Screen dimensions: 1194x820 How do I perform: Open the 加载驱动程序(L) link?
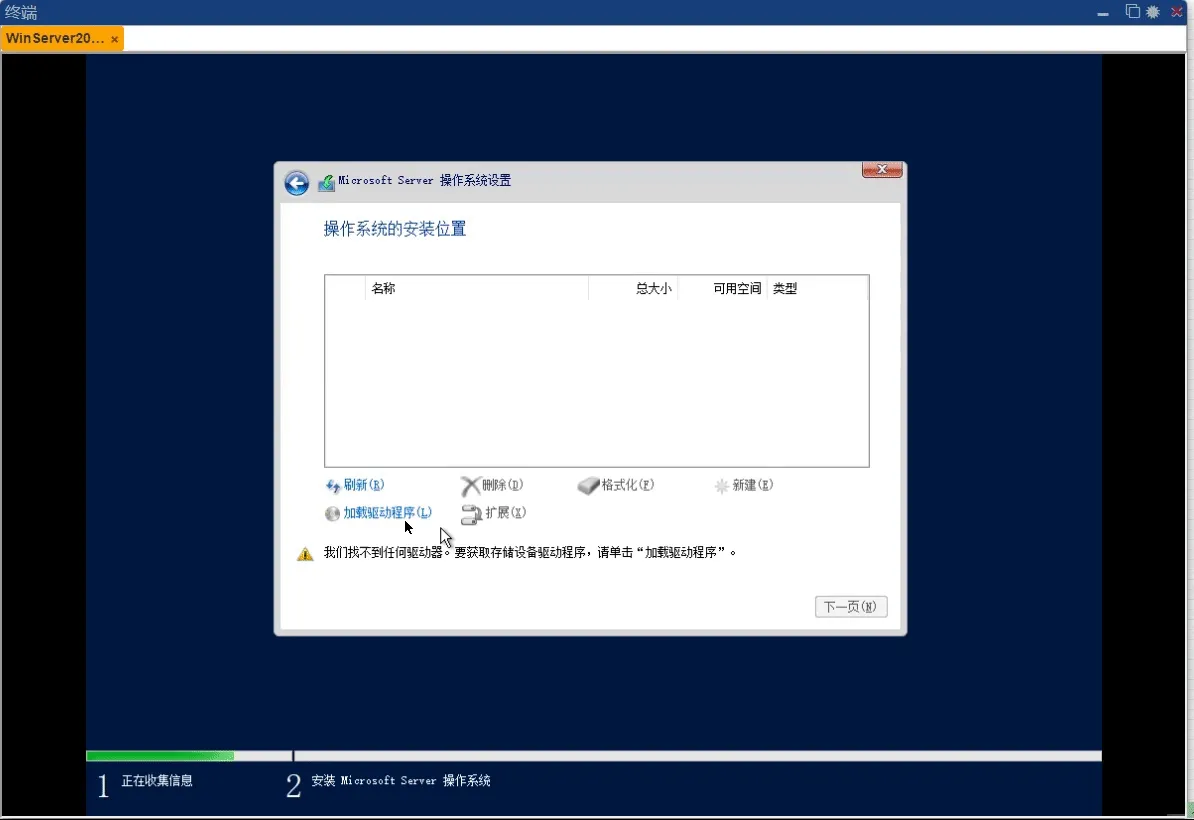click(387, 513)
